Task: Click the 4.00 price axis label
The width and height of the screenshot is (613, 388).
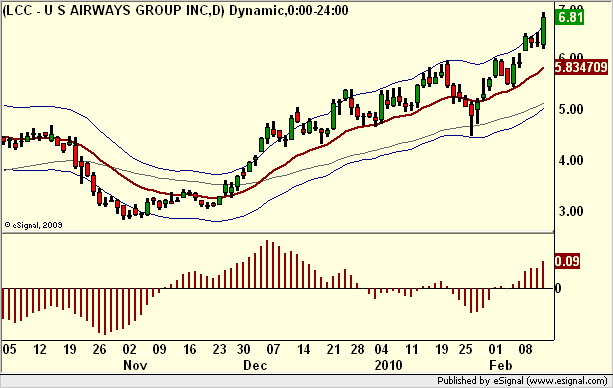Action: [x=571, y=160]
